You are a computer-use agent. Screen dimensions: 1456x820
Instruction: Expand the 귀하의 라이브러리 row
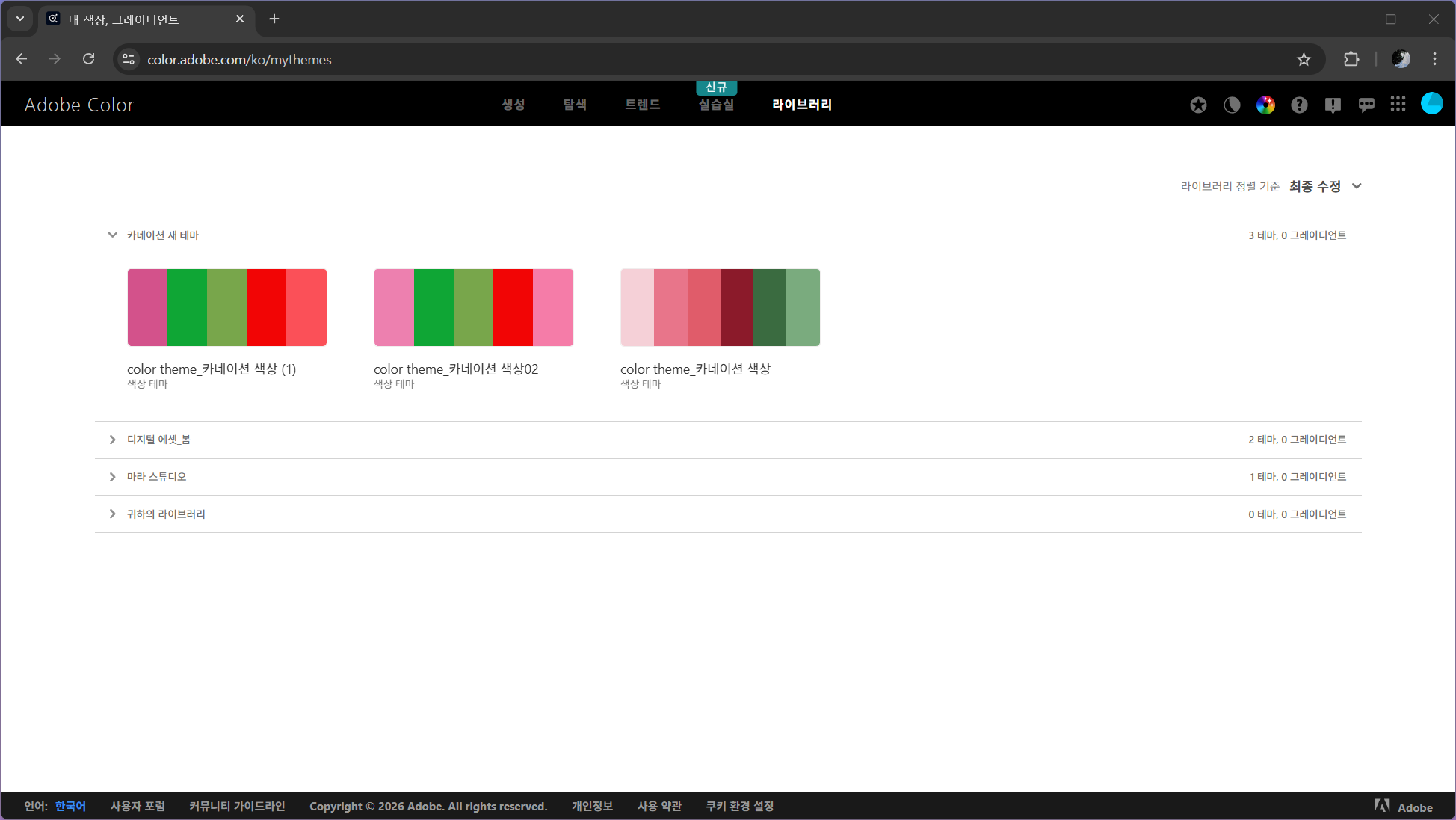pos(112,514)
